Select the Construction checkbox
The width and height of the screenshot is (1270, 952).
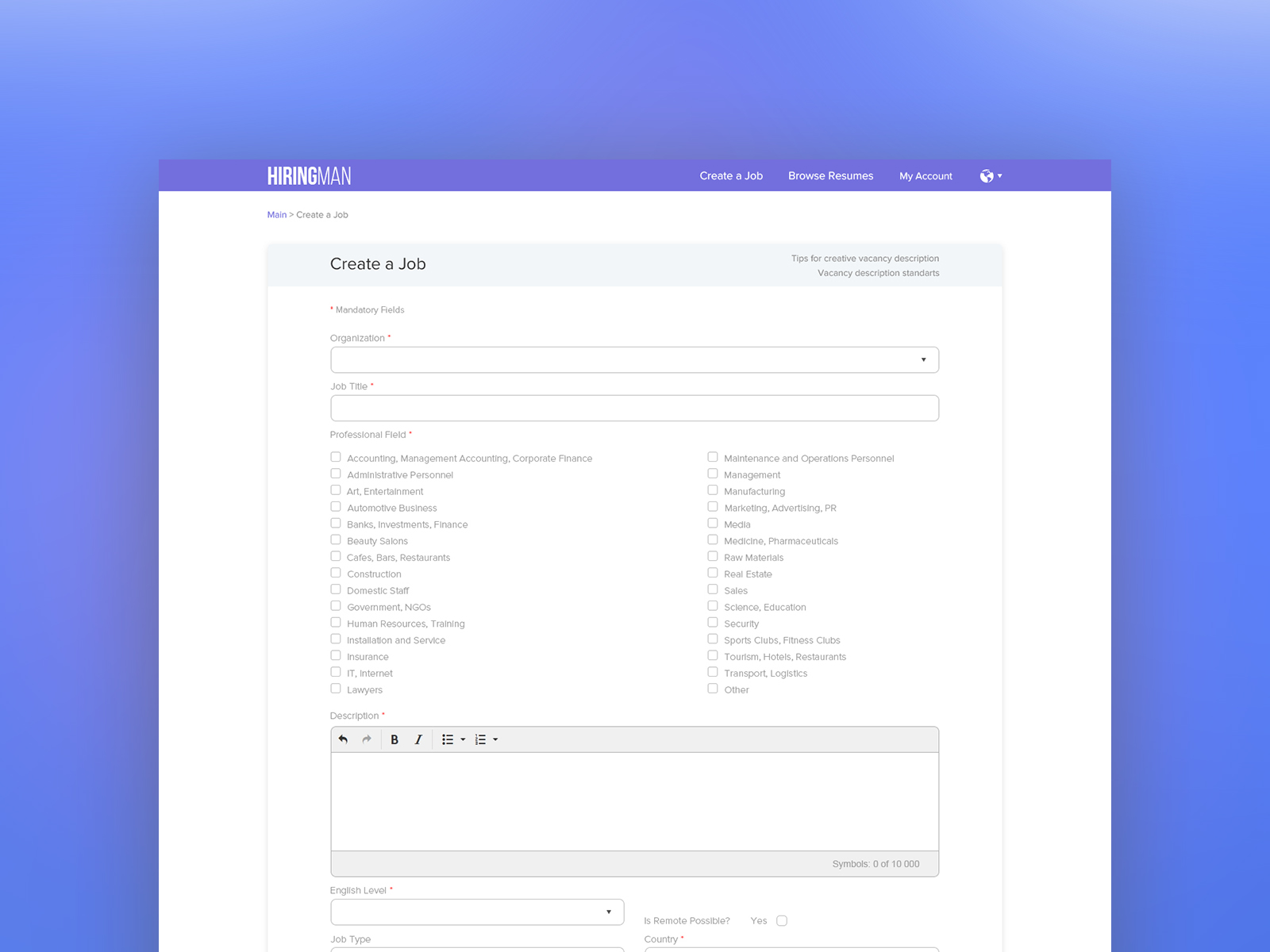(336, 573)
